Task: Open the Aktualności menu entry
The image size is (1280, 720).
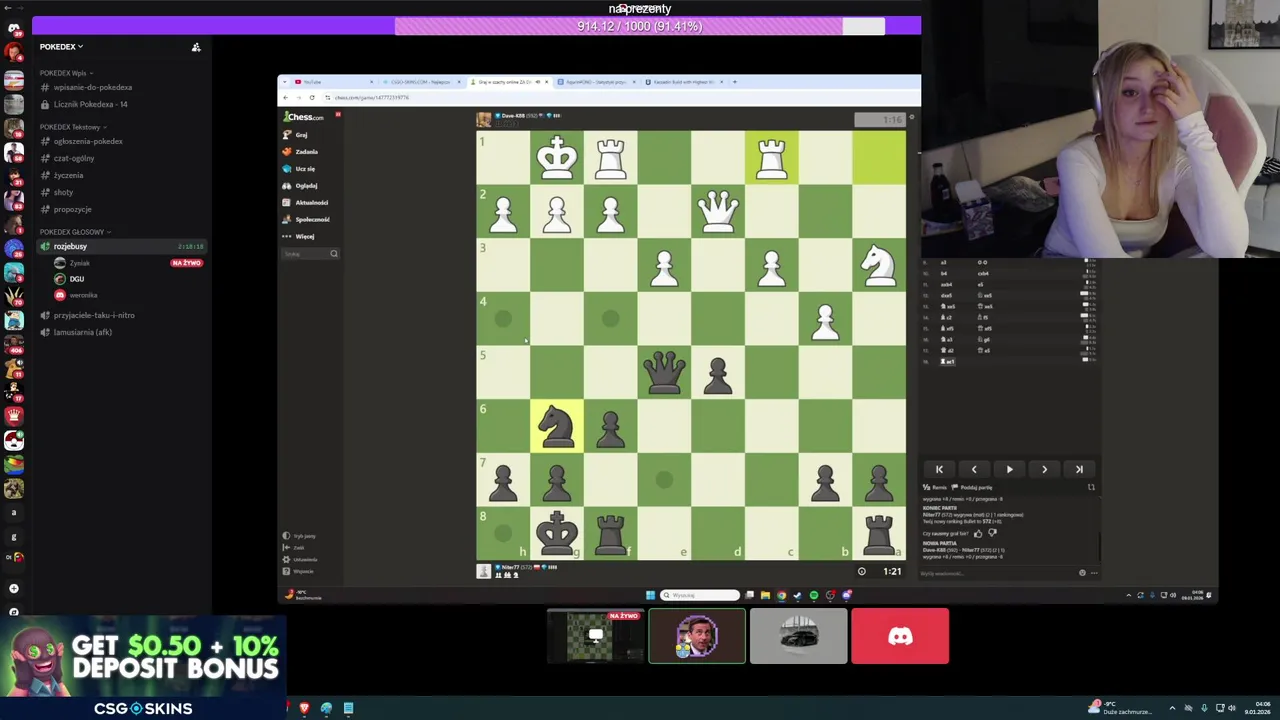Action: coord(305,202)
